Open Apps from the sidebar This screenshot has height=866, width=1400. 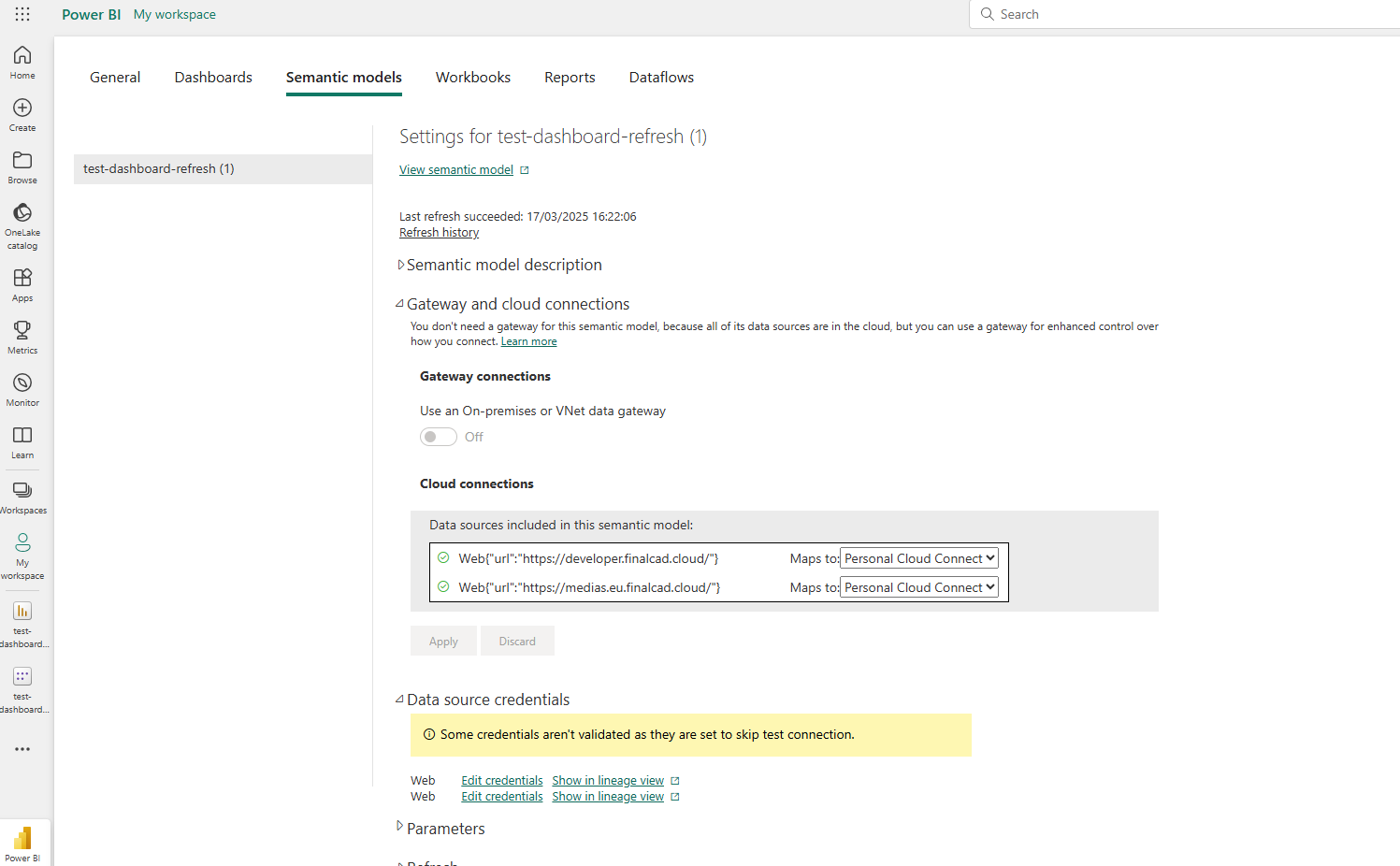point(22,284)
